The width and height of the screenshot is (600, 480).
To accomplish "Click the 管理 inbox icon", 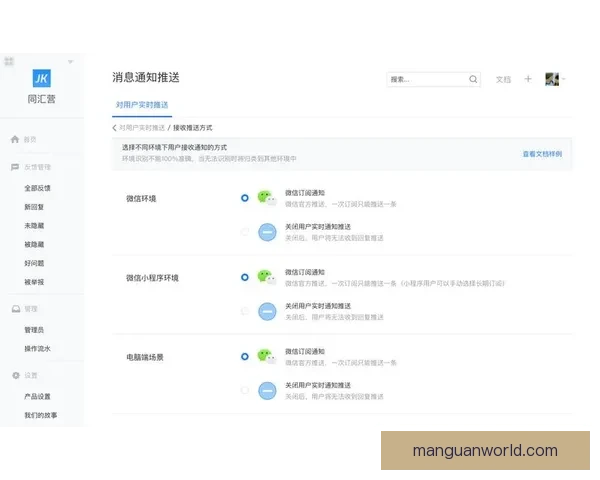I will click(16, 309).
